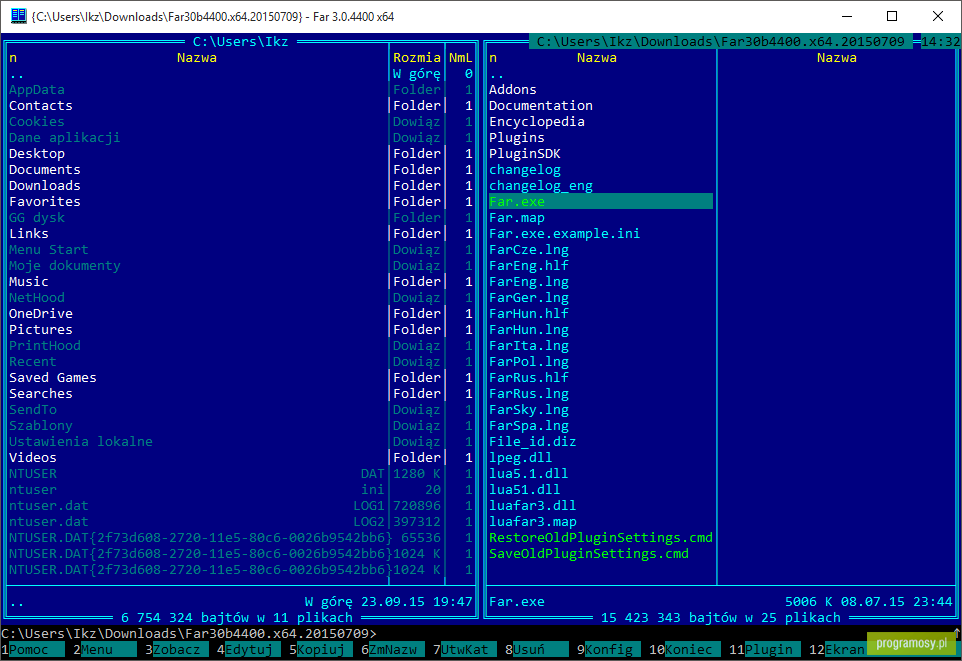Viewport: 962px width, 661px height.
Task: Click the right panel's Far30b4400 path title
Action: tap(720, 42)
